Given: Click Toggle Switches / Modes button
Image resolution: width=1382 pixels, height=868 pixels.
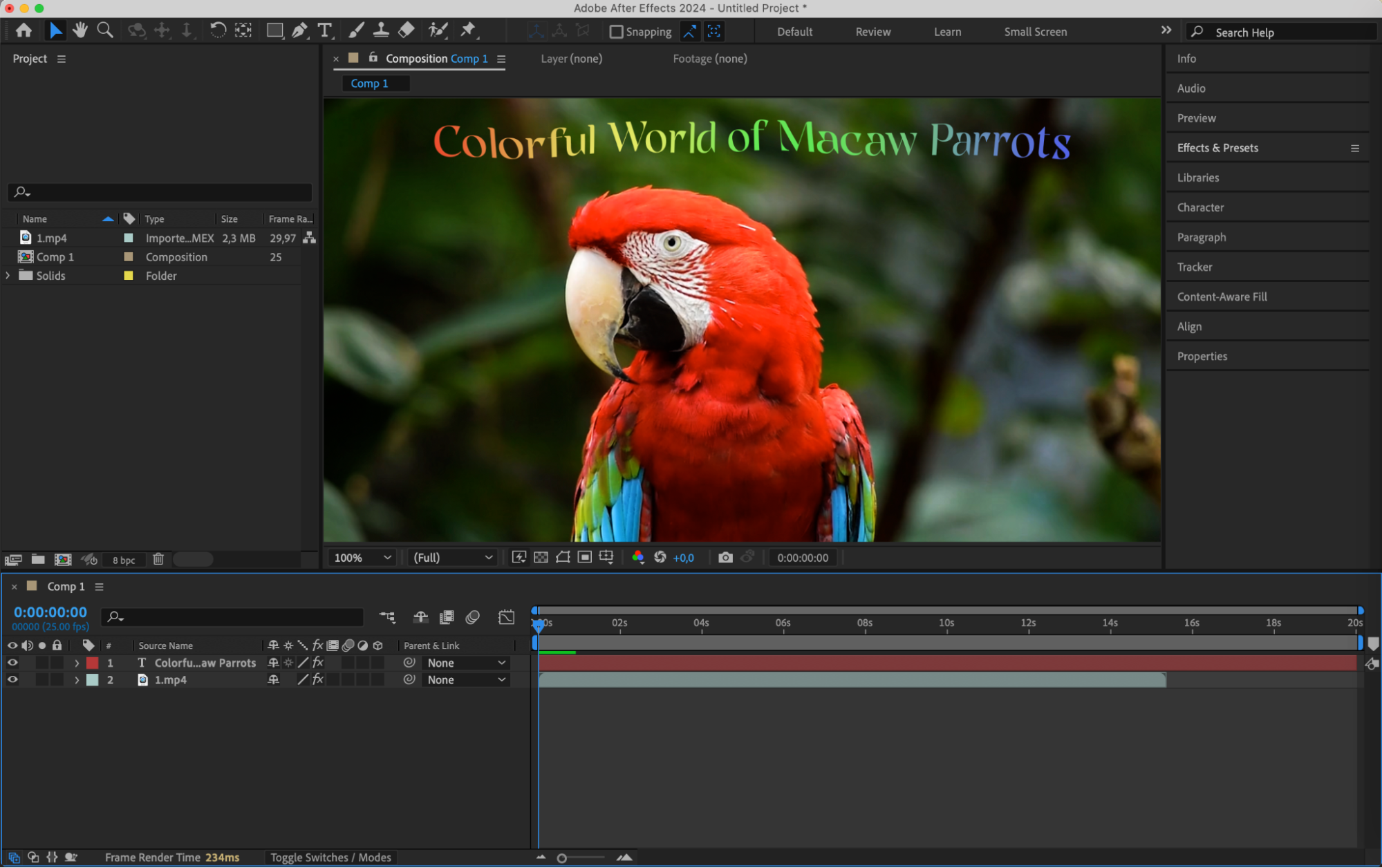Looking at the screenshot, I should (330, 857).
